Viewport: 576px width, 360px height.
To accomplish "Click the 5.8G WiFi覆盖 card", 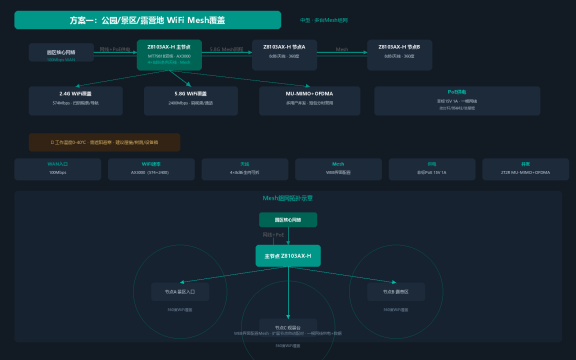I will tap(191, 101).
